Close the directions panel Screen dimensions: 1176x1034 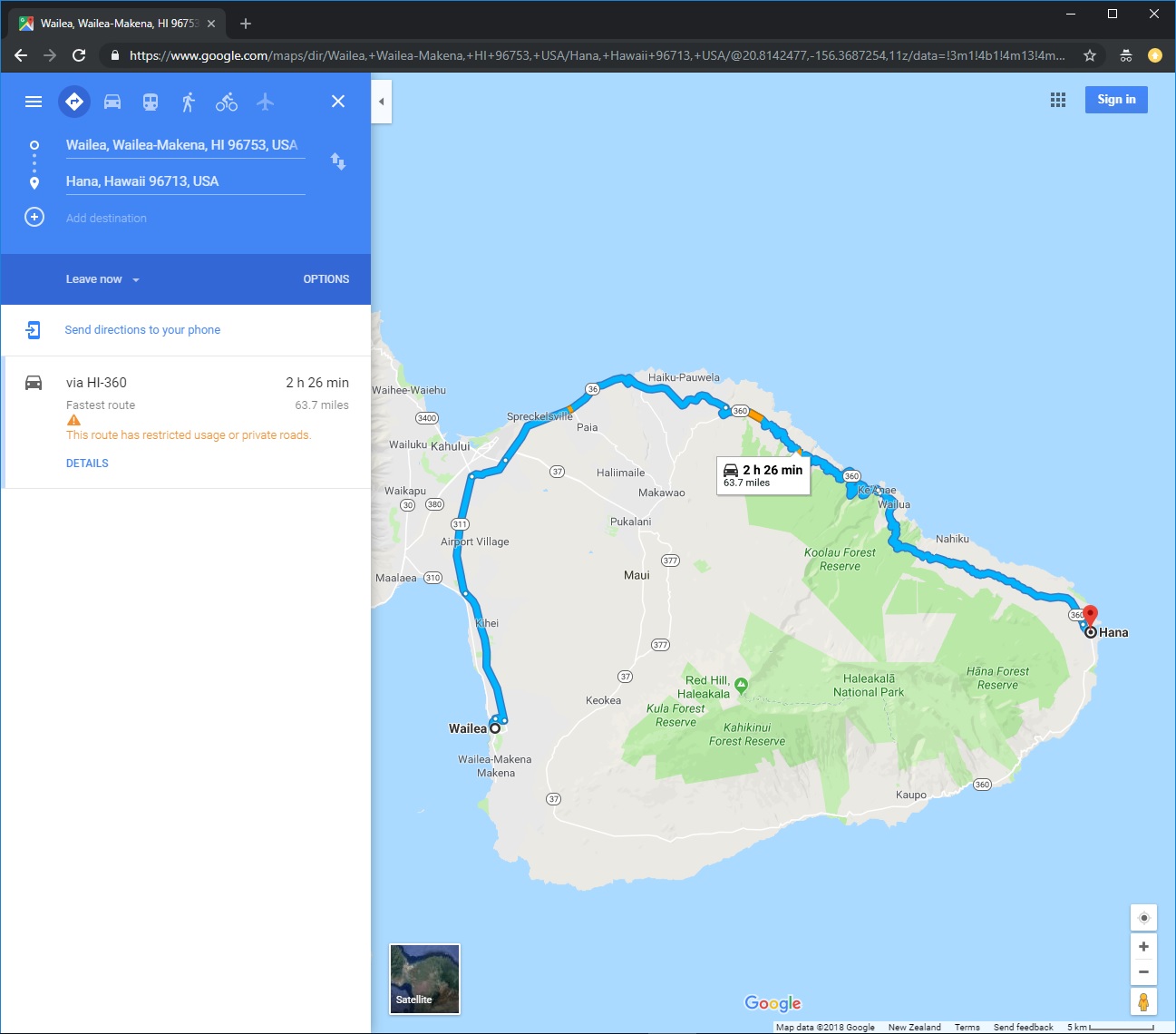[338, 102]
